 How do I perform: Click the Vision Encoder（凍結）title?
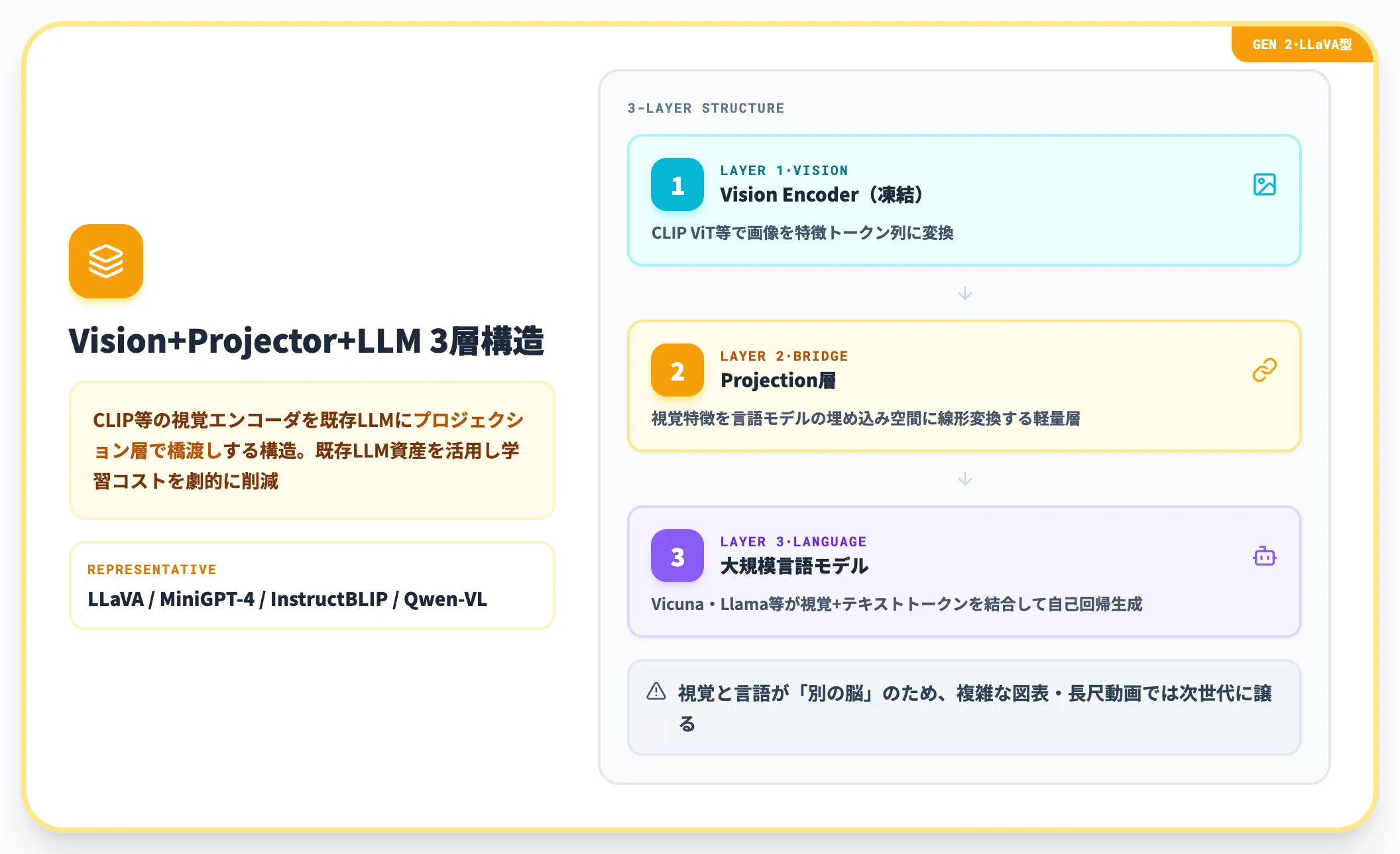click(823, 194)
